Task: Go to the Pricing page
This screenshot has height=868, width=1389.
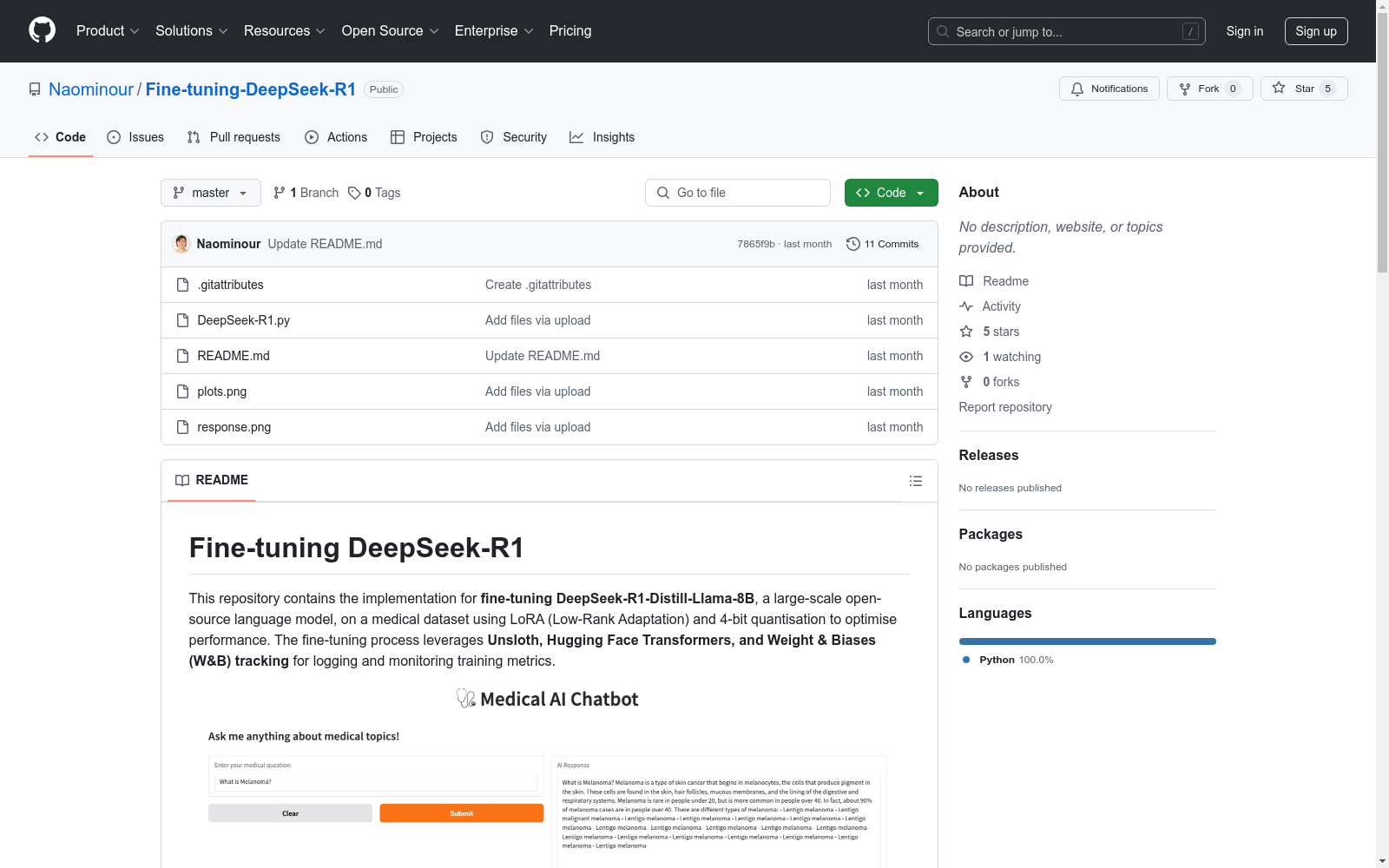Action: click(x=570, y=30)
